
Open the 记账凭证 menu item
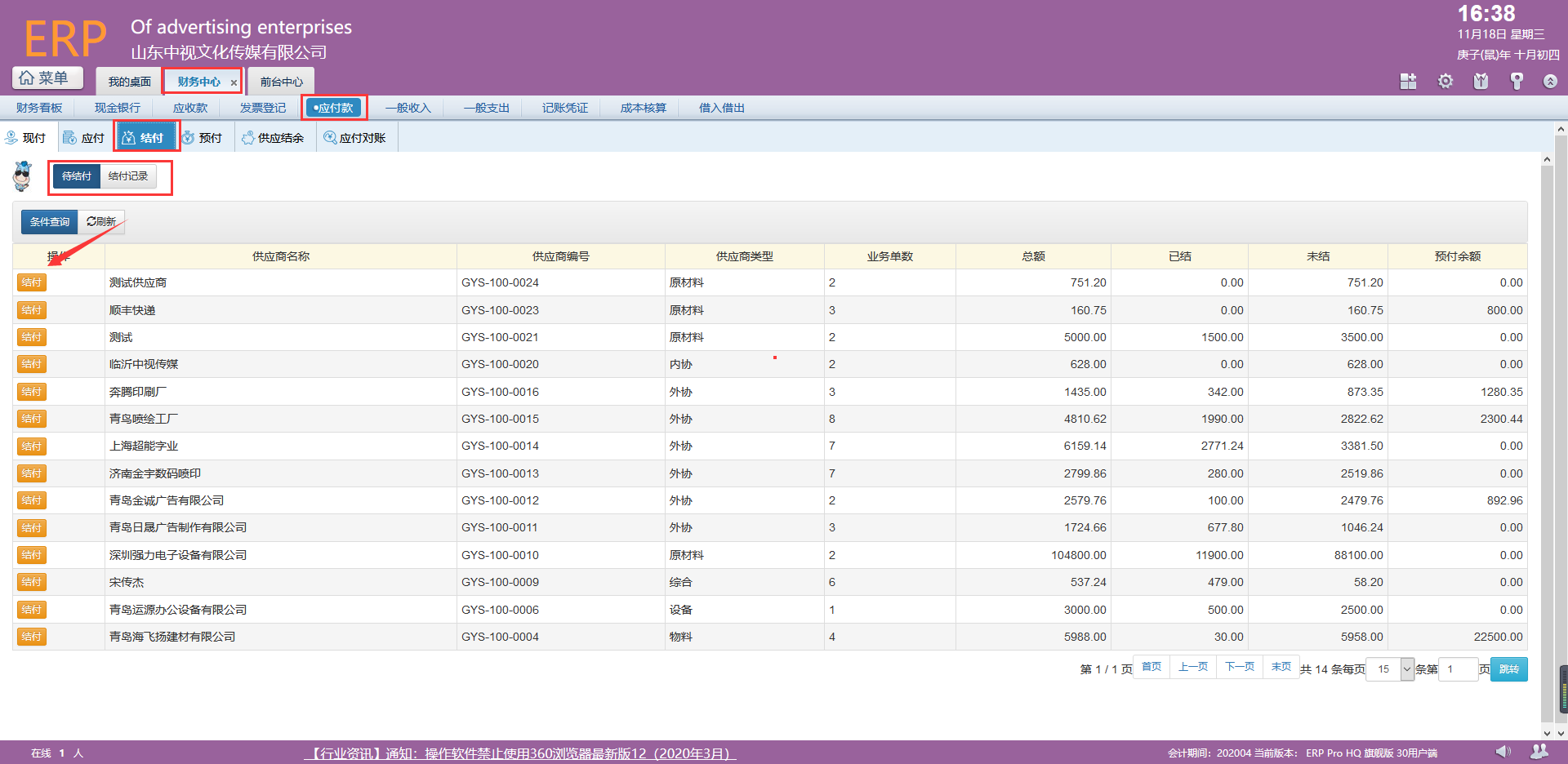(564, 108)
